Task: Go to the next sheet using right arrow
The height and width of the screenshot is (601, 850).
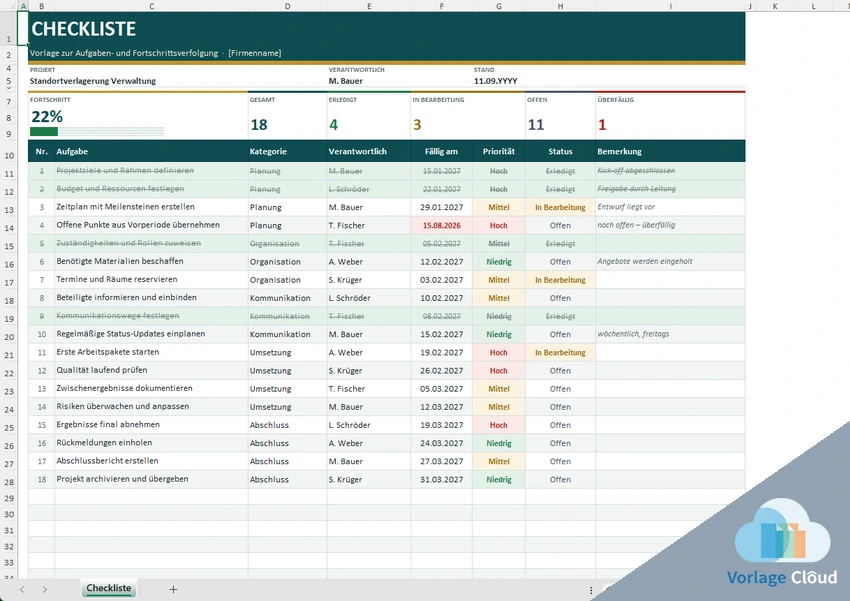Action: (44, 589)
